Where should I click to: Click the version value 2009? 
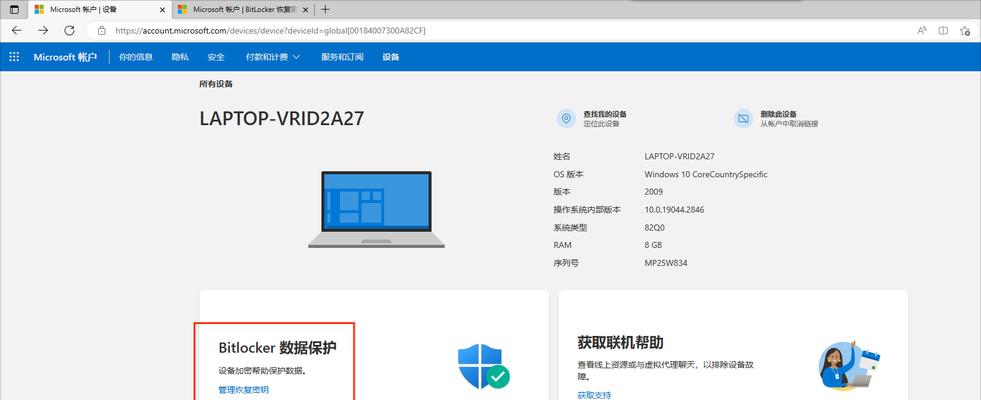(x=653, y=192)
